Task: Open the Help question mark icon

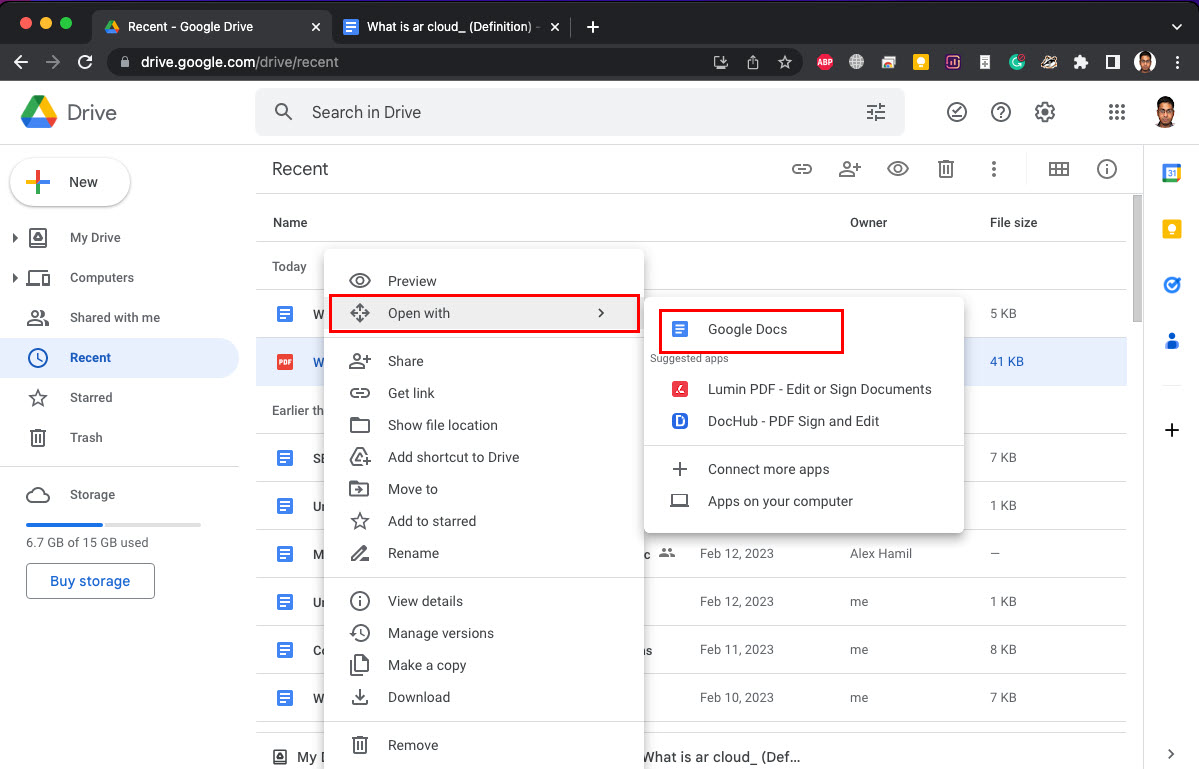Action: (x=1000, y=112)
